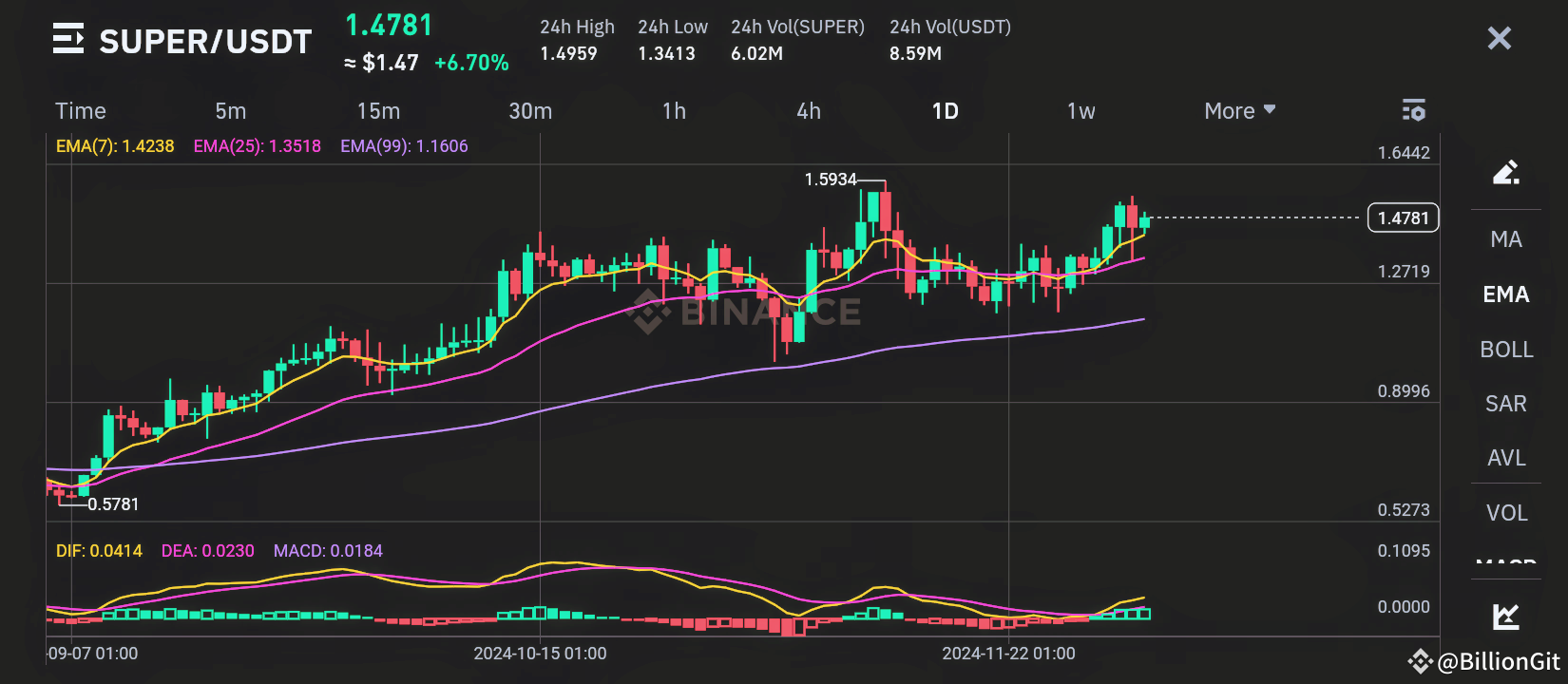Click the MACD: 0.0184 label

point(328,551)
